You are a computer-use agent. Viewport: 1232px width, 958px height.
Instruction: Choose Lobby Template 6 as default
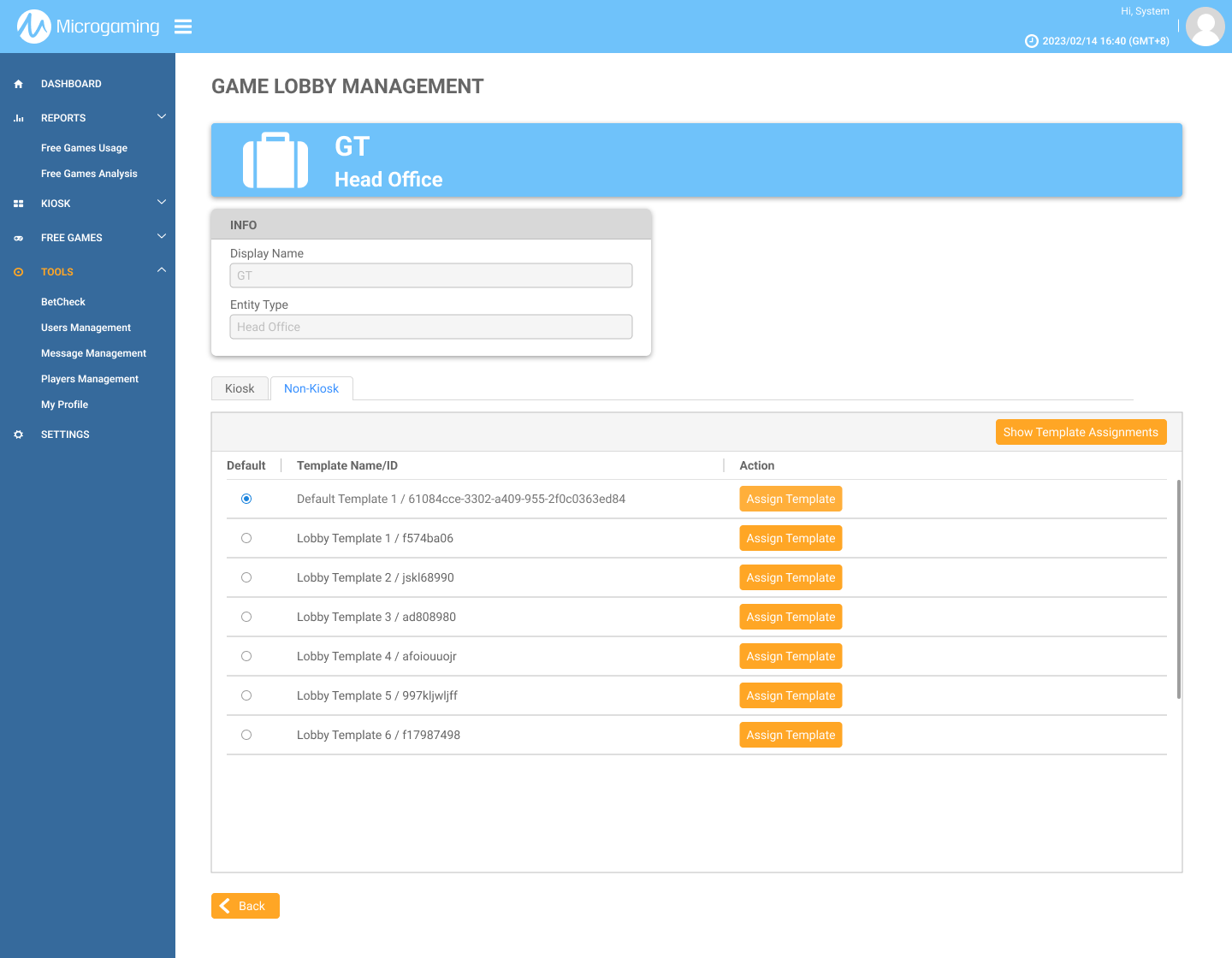[246, 735]
